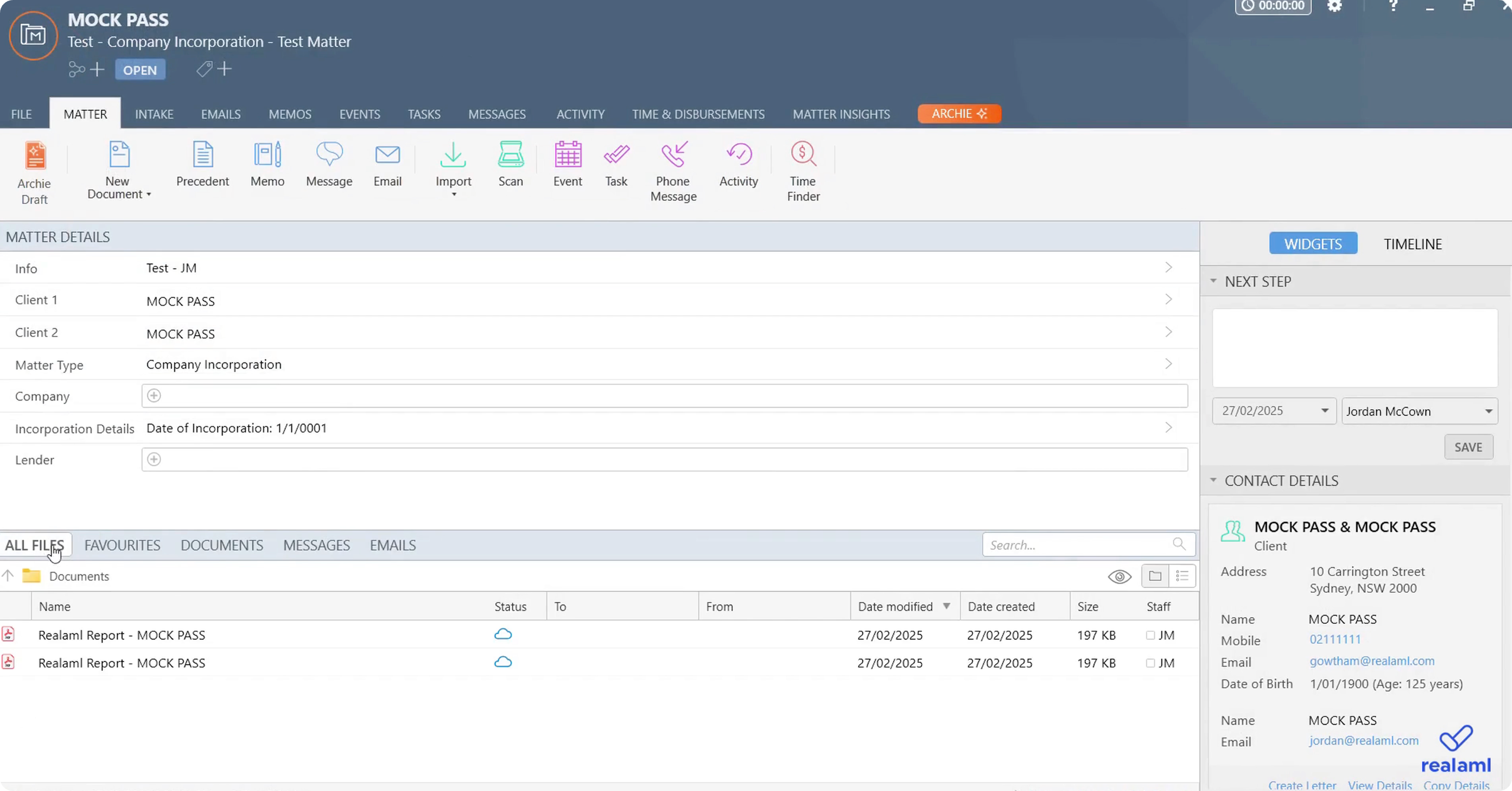The width and height of the screenshot is (1512, 791).
Task: Open the Jordan McCown staff dropdown
Action: pos(1488,411)
